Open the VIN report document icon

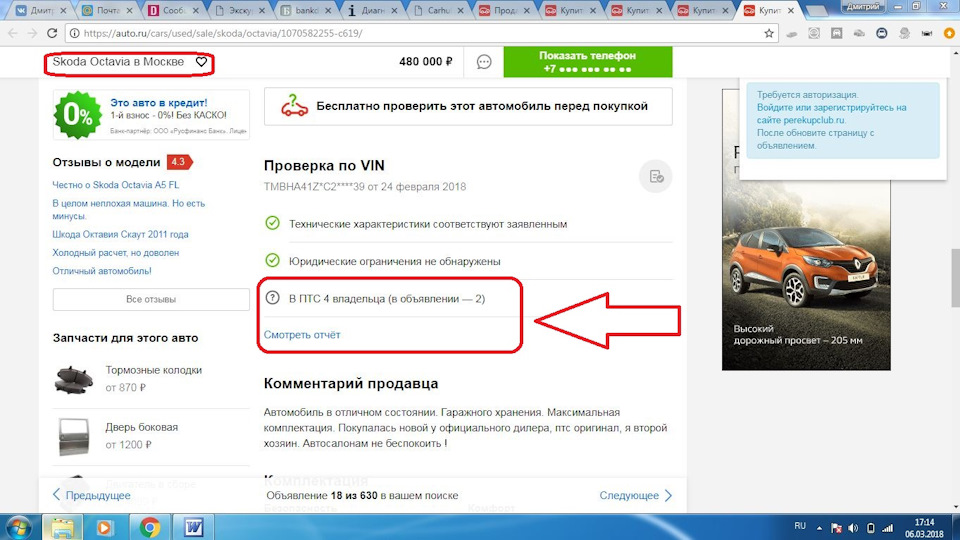656,176
